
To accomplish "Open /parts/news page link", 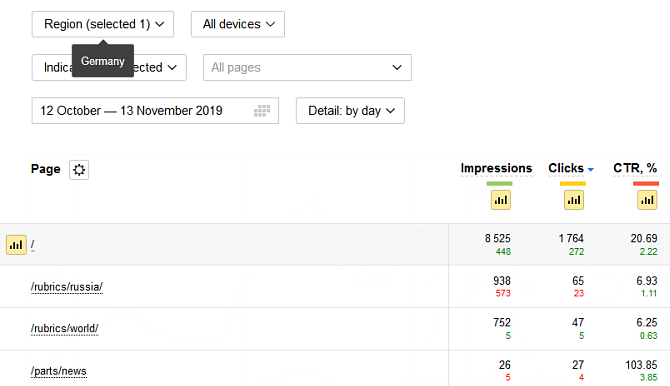I will point(59,371).
